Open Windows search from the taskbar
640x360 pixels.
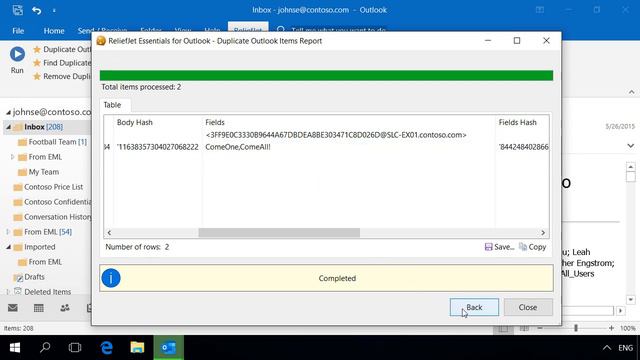pos(45,348)
